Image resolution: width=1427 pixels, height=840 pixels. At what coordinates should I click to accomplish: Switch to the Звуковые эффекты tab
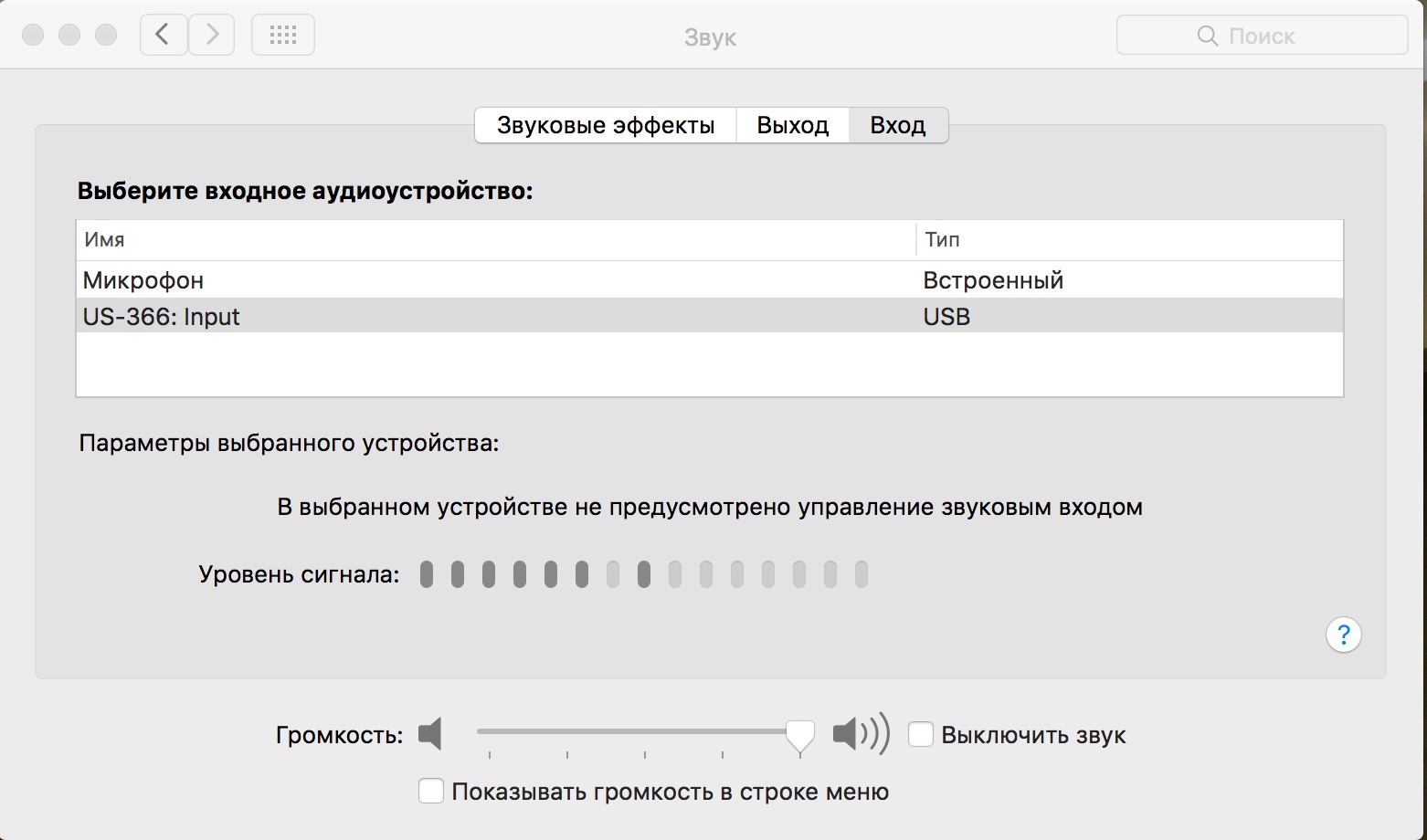[x=606, y=125]
